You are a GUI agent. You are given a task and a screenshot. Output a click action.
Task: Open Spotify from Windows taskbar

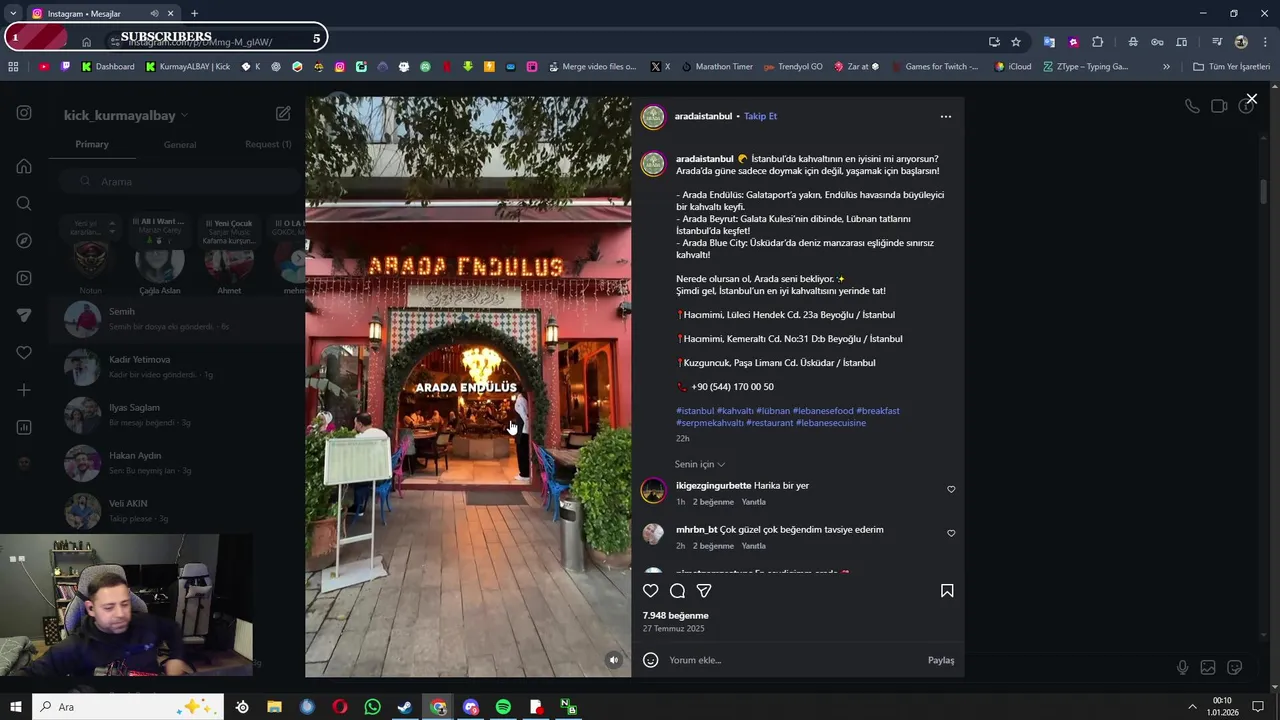click(503, 707)
